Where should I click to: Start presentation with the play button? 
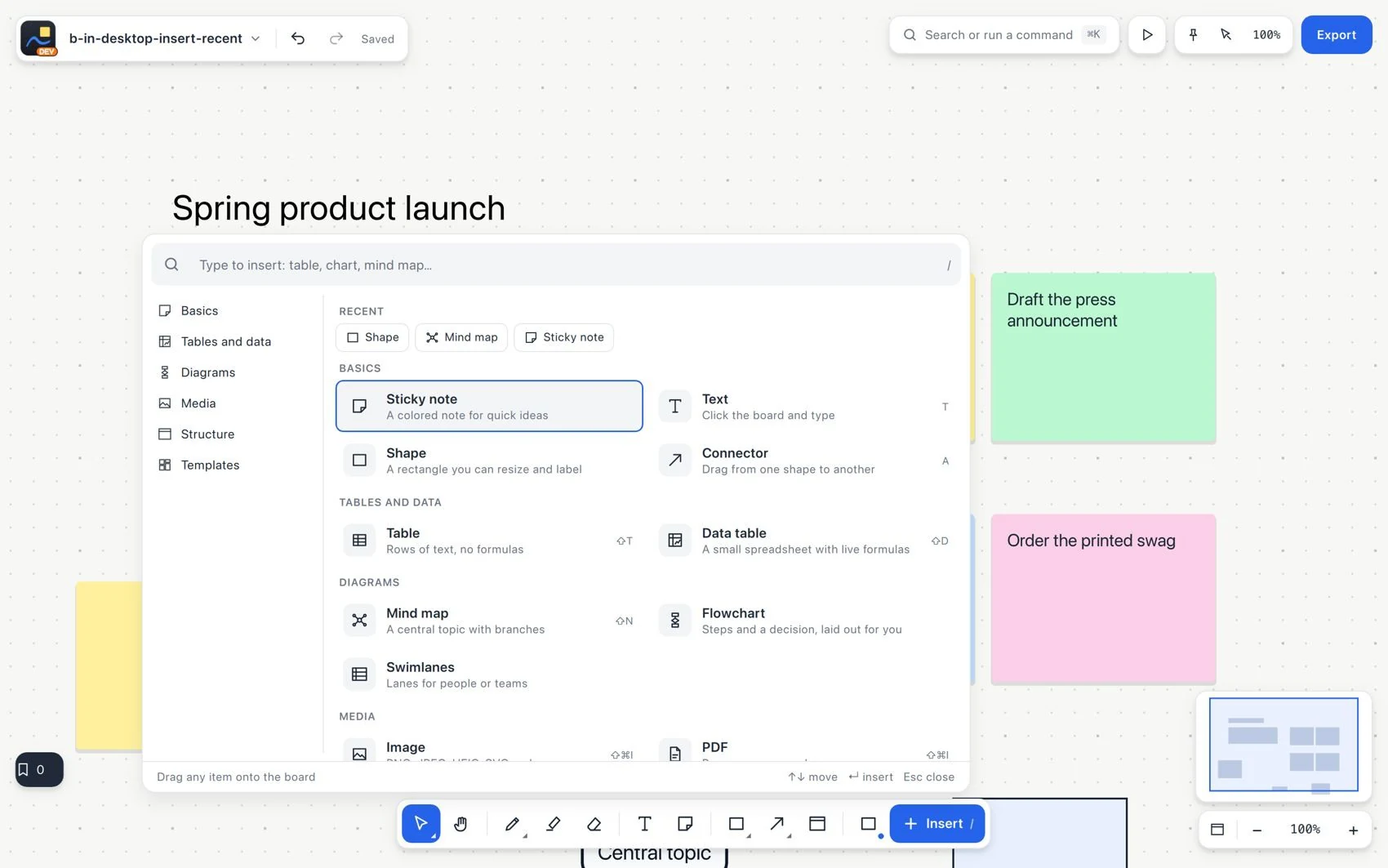1147,35
